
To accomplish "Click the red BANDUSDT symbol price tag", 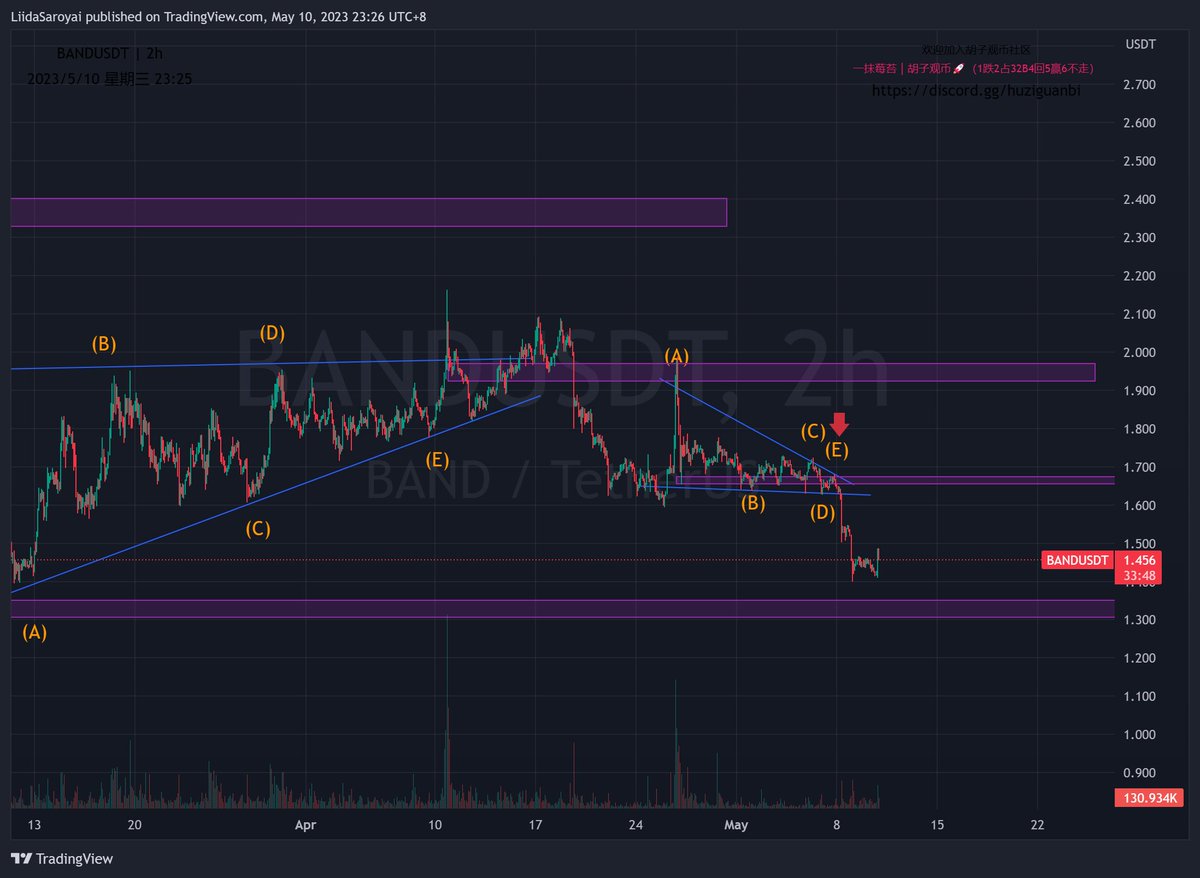I will (x=1078, y=560).
